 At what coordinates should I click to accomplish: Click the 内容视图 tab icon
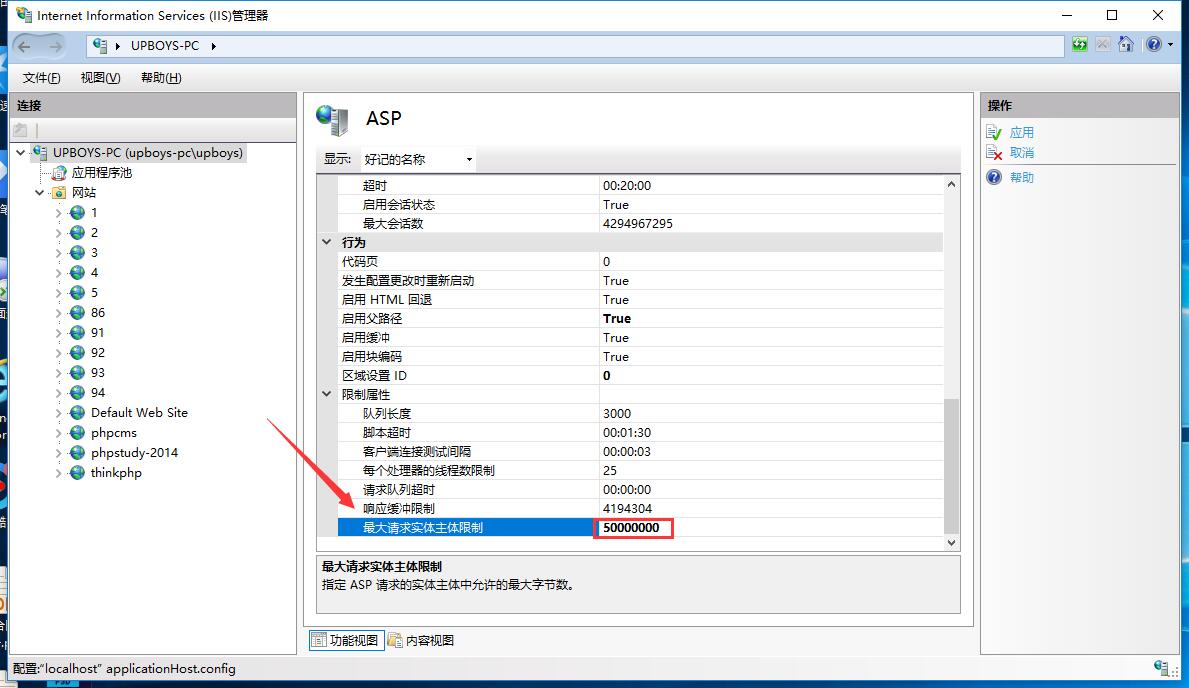pos(395,640)
